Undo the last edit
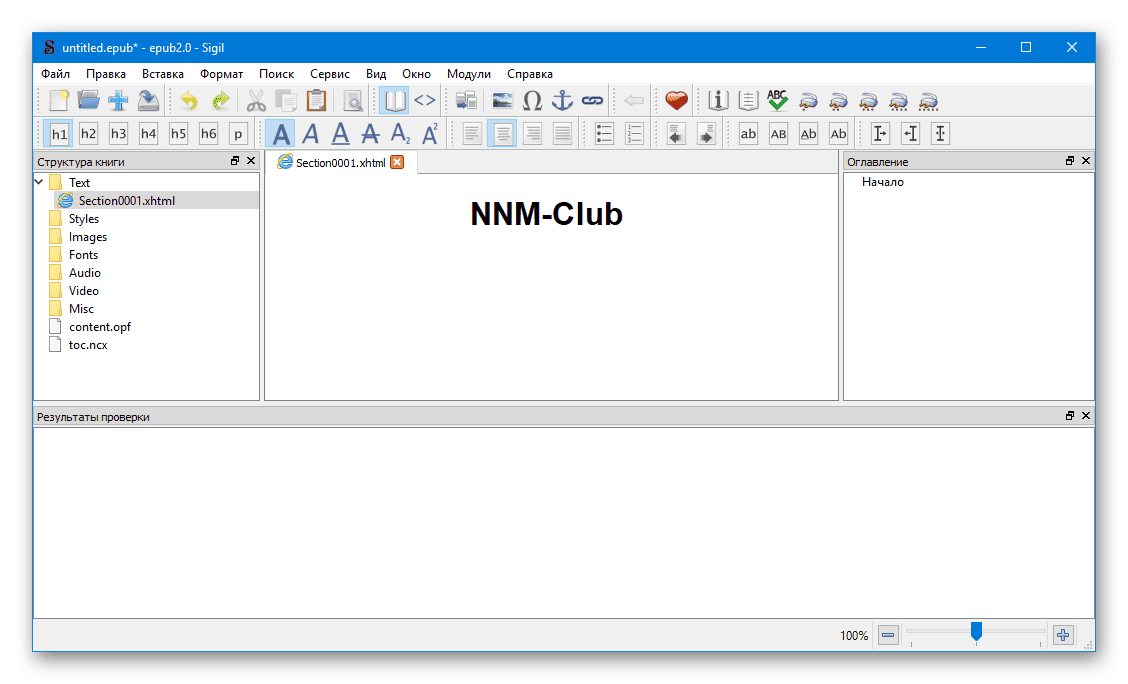1128x684 pixels. tap(188, 101)
